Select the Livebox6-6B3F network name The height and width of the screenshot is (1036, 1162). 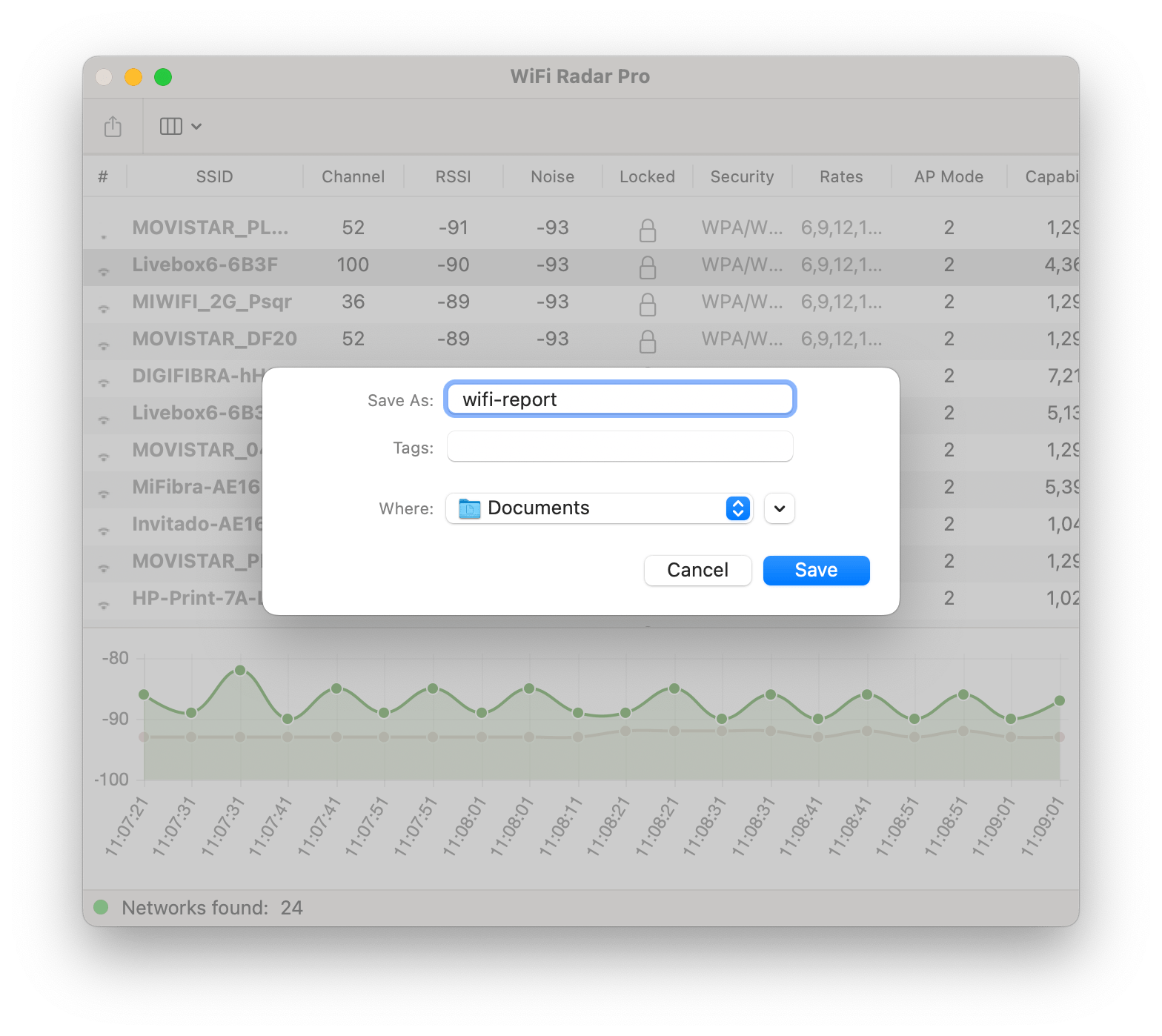click(x=205, y=265)
